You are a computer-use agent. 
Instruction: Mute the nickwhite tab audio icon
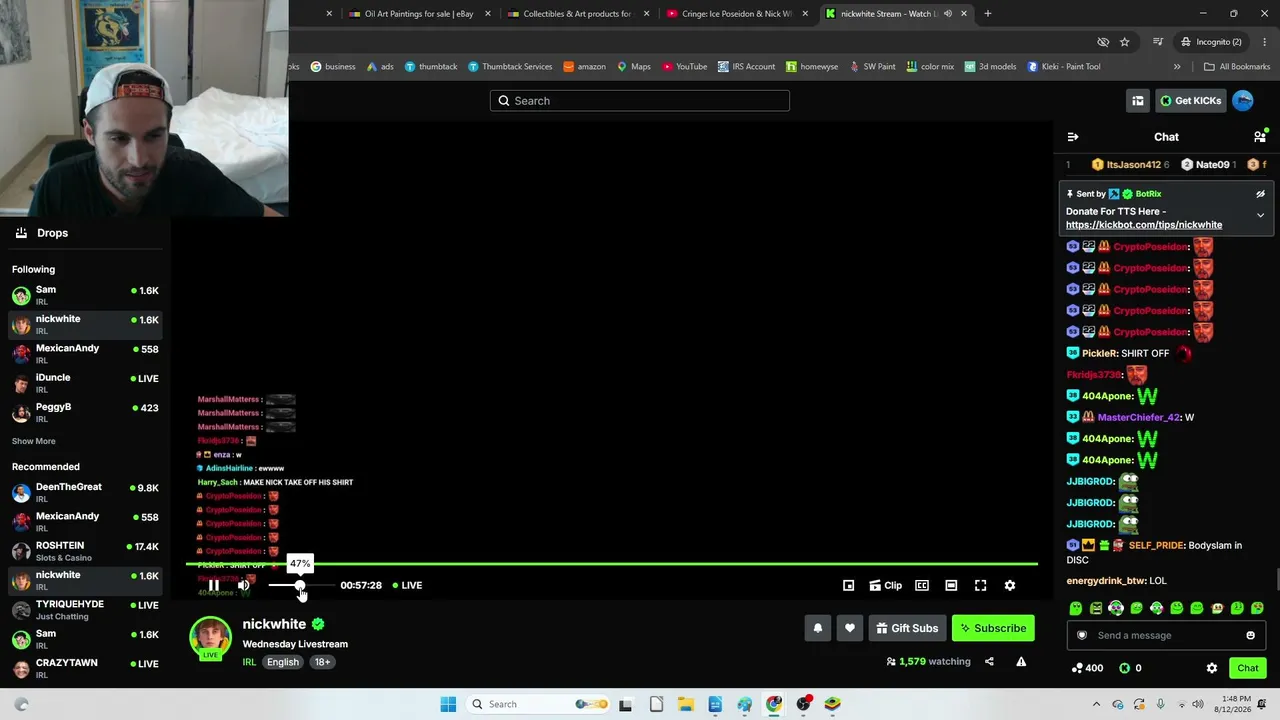947,14
